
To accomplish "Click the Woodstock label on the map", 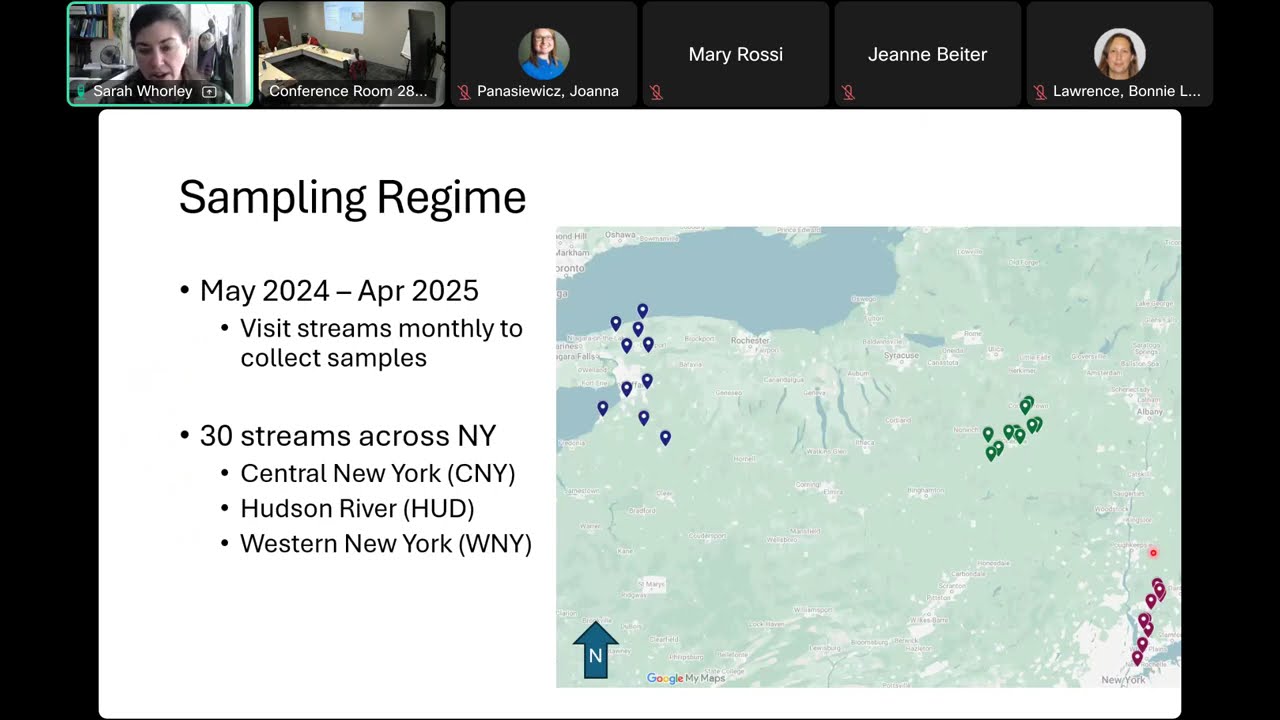I will click(x=1113, y=509).
